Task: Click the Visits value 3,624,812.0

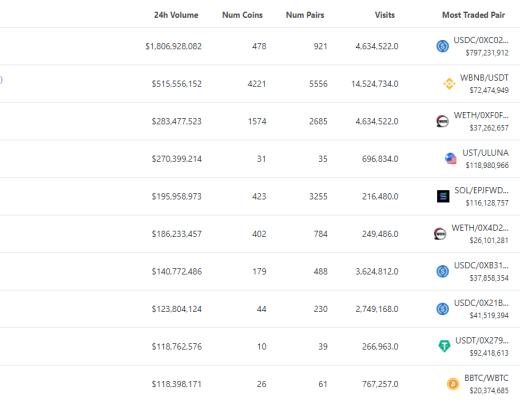Action: pyautogui.click(x=377, y=271)
